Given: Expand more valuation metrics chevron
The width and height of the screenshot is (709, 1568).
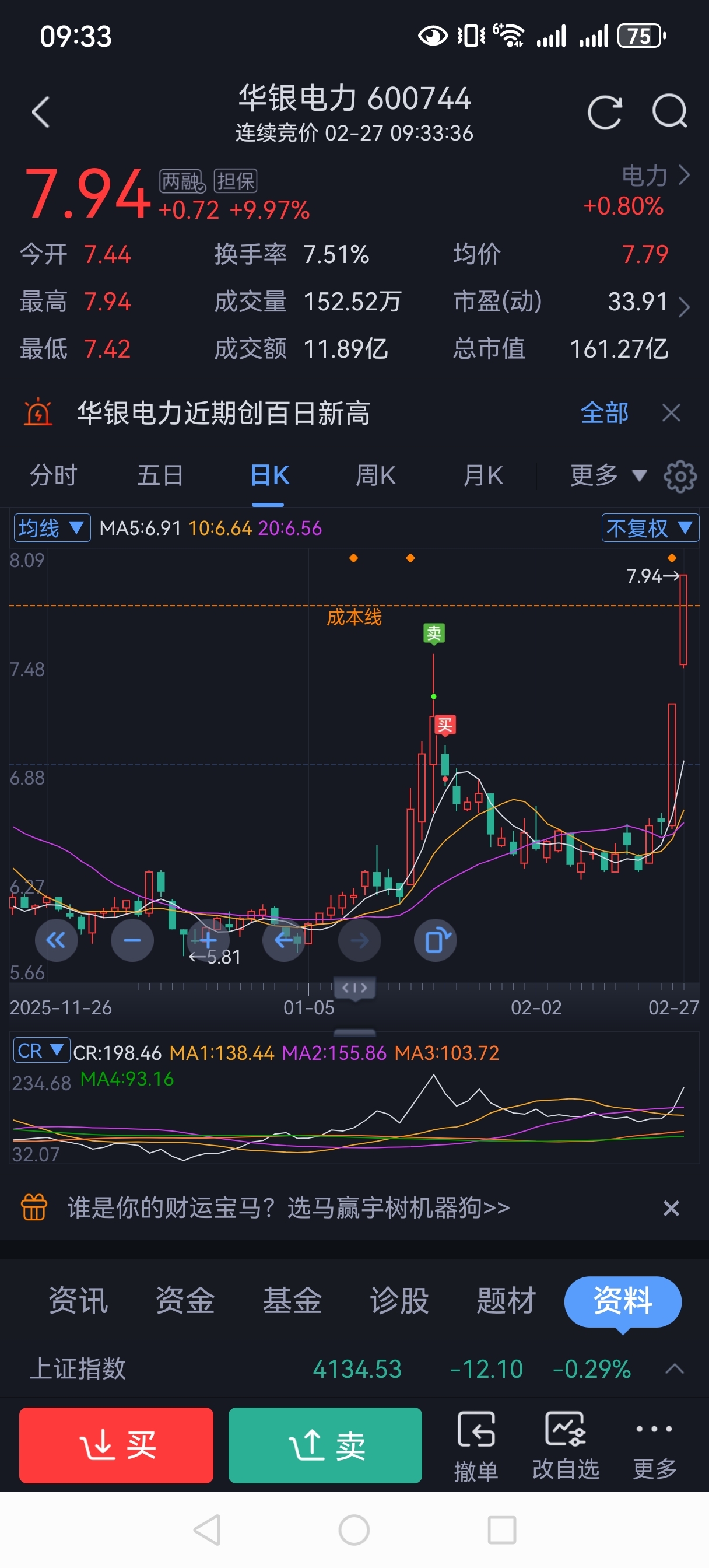Looking at the screenshot, I should (x=684, y=307).
